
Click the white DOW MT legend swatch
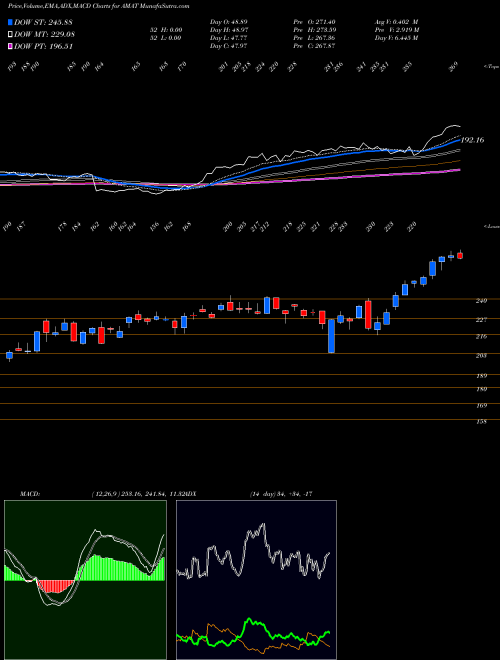(x=10, y=35)
